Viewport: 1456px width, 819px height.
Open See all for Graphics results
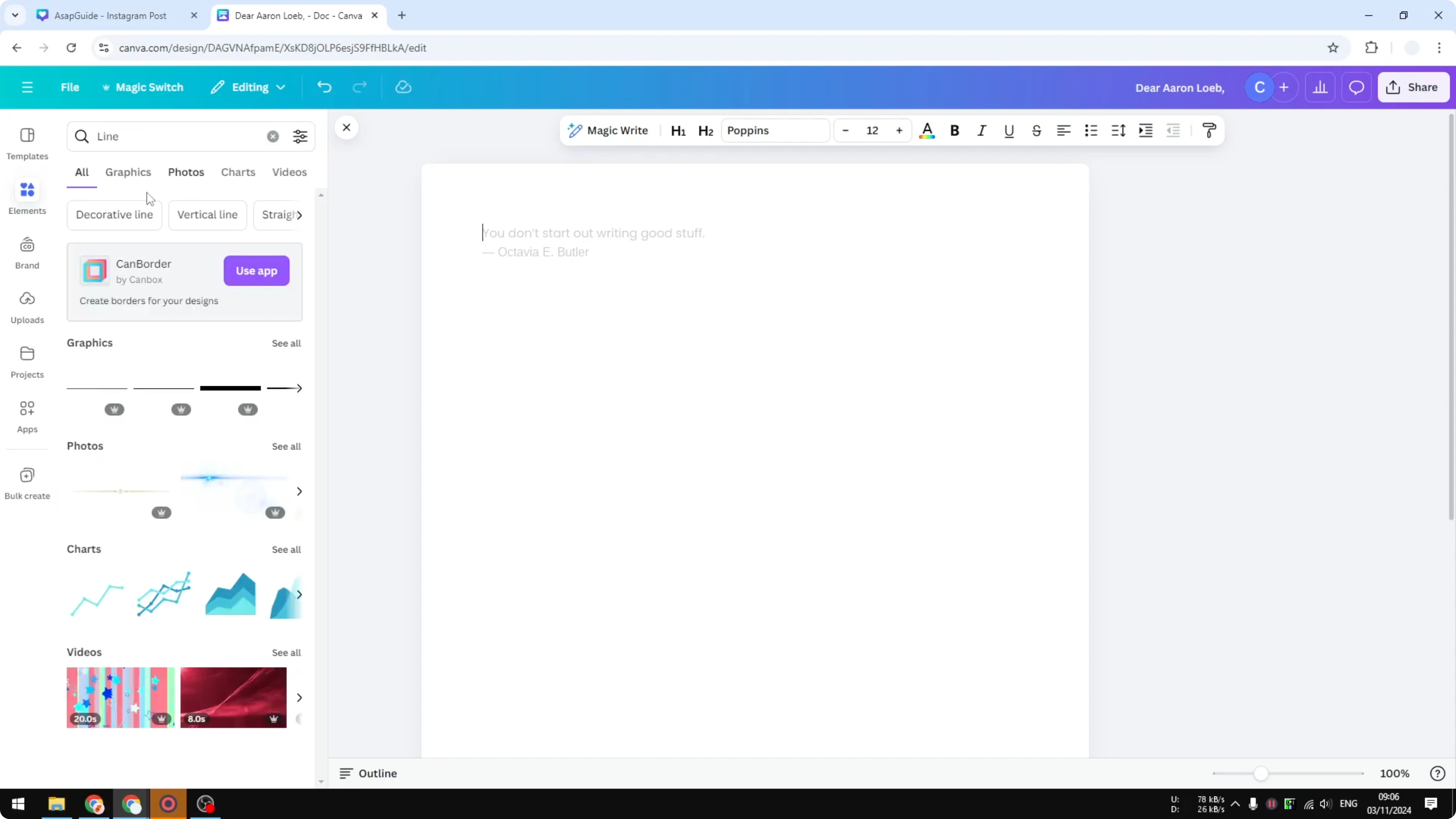click(x=286, y=343)
